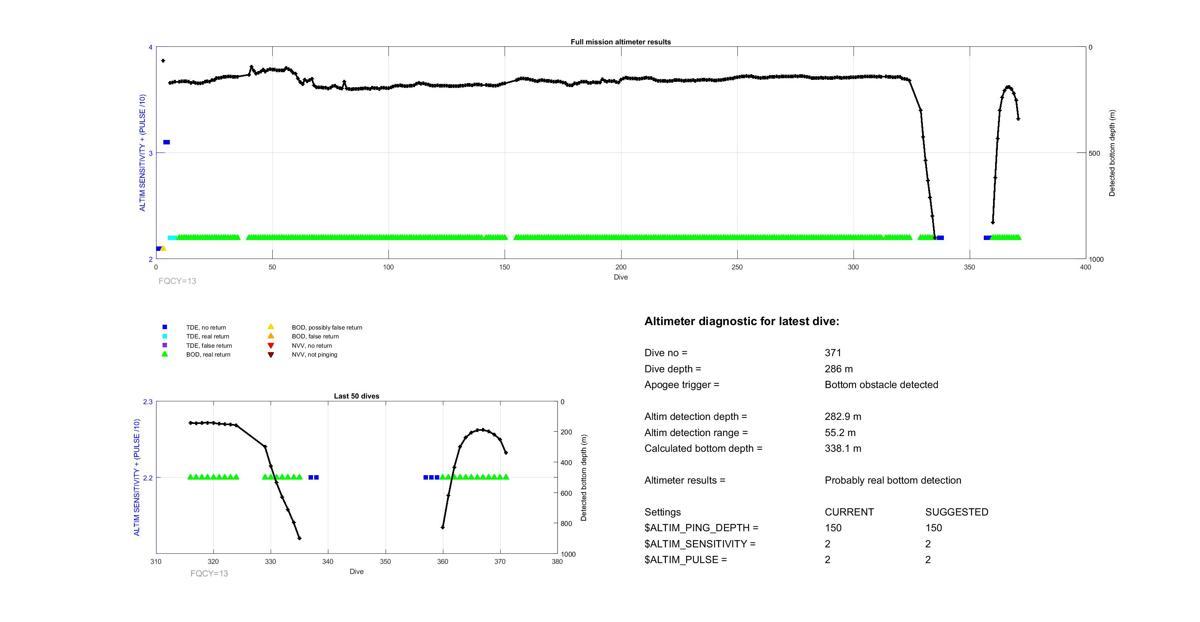This screenshot has width=1200, height=622.
Task: Click the current ALTIM_SENSITIVITY value 2
Action: tap(828, 544)
